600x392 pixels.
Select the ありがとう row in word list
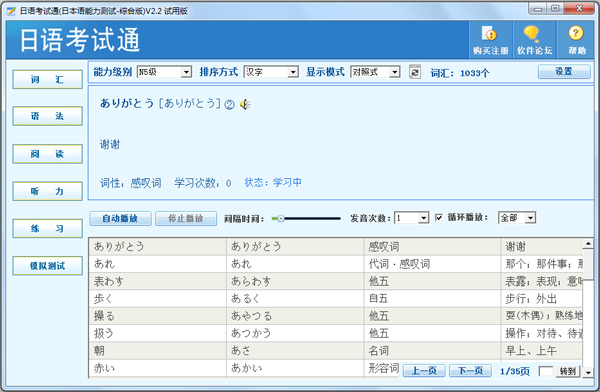(336, 247)
